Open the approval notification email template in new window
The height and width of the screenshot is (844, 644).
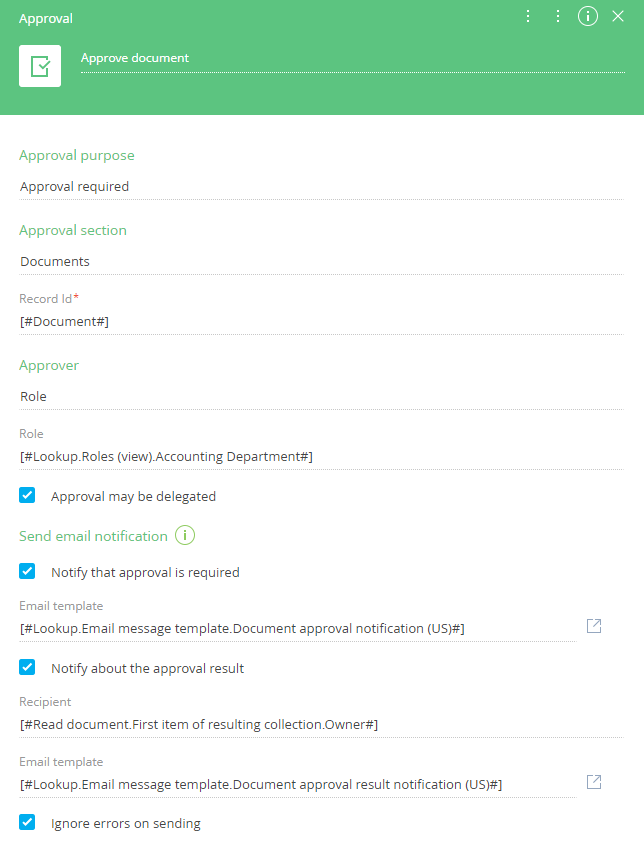[x=594, y=625]
